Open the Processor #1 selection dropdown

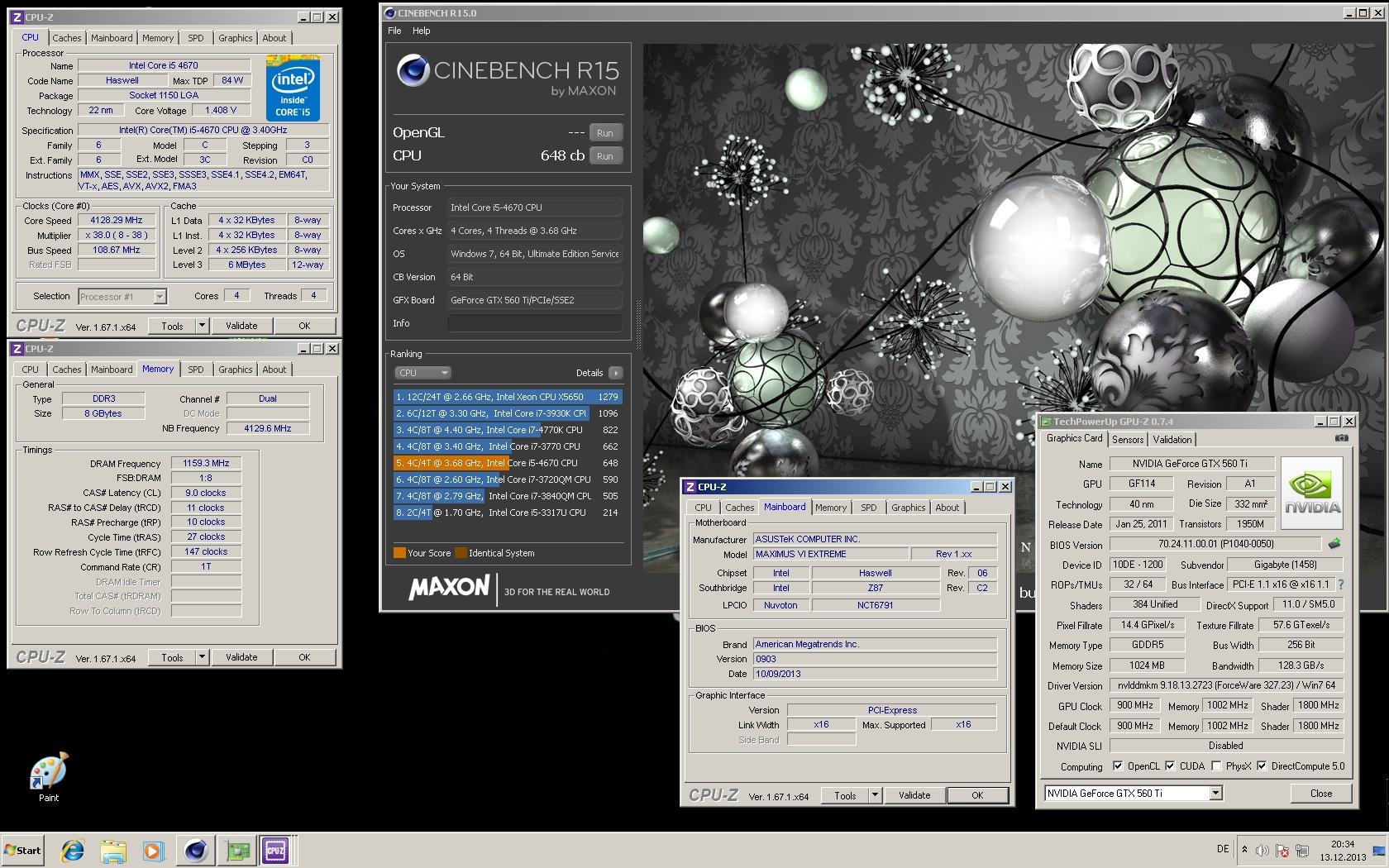tap(160, 296)
